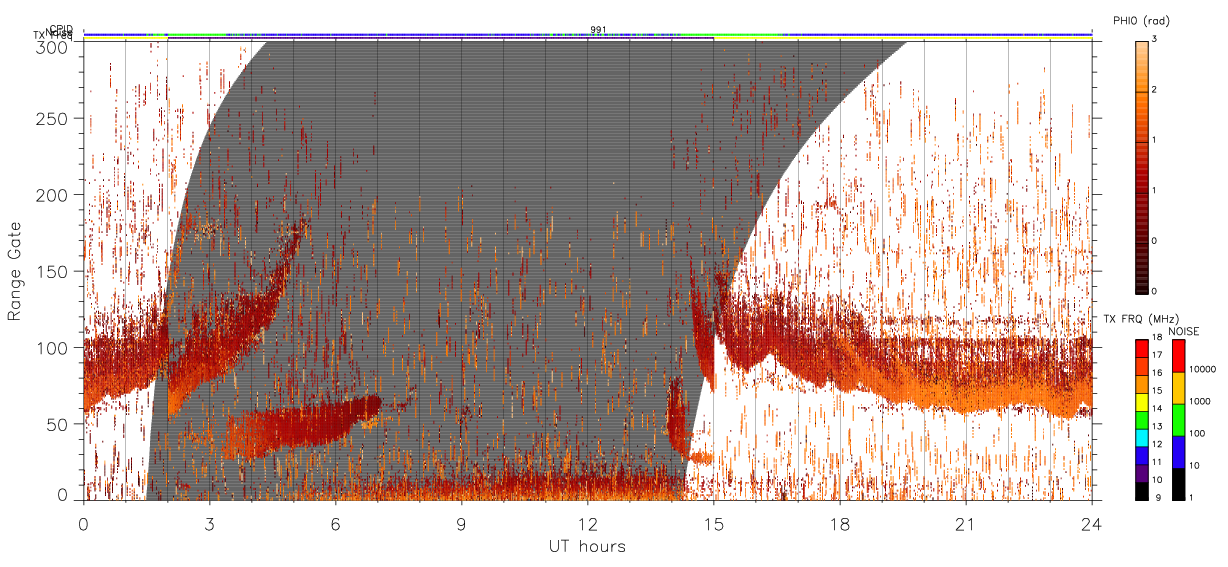Click the red swatch in TX FRQ legend

1141,347
